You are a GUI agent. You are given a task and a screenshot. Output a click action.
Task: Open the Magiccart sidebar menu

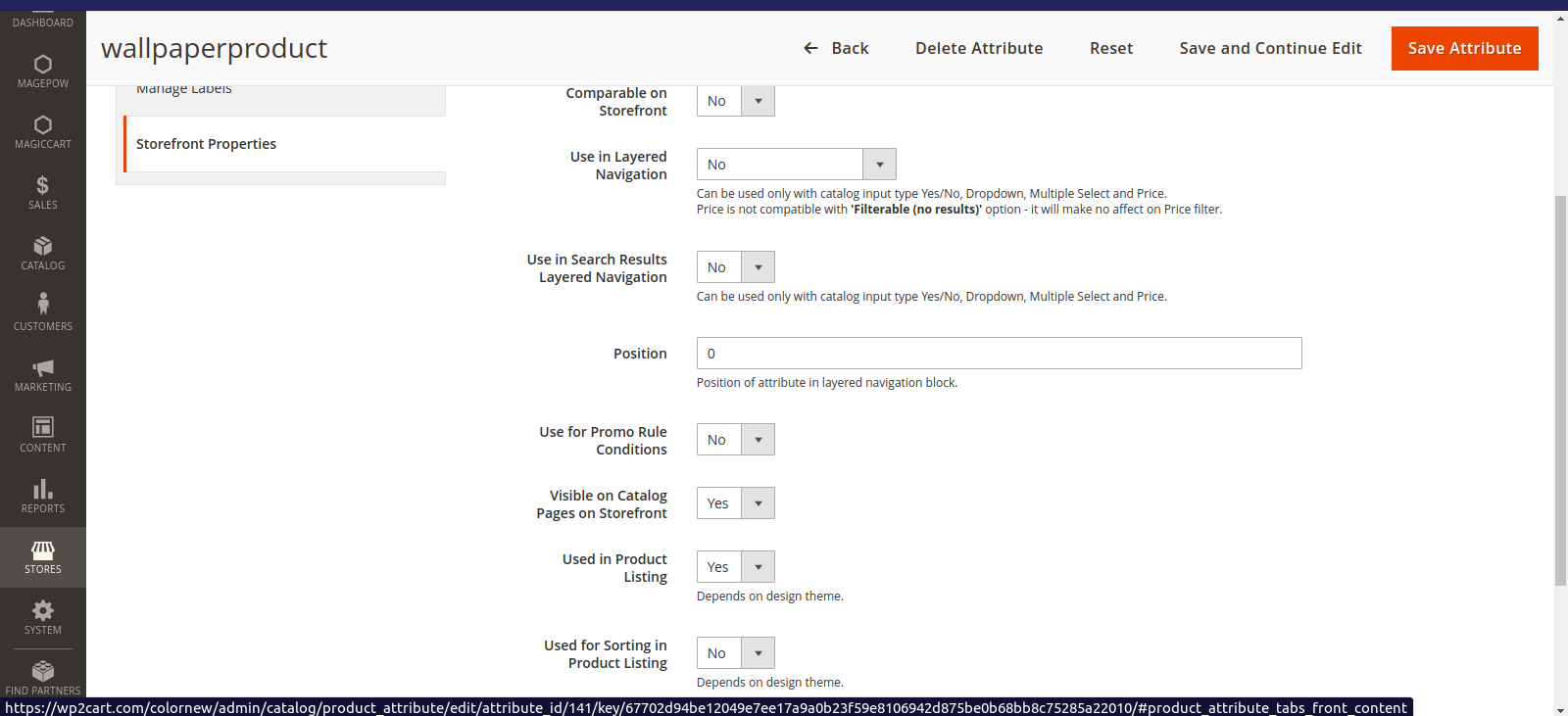tap(43, 132)
